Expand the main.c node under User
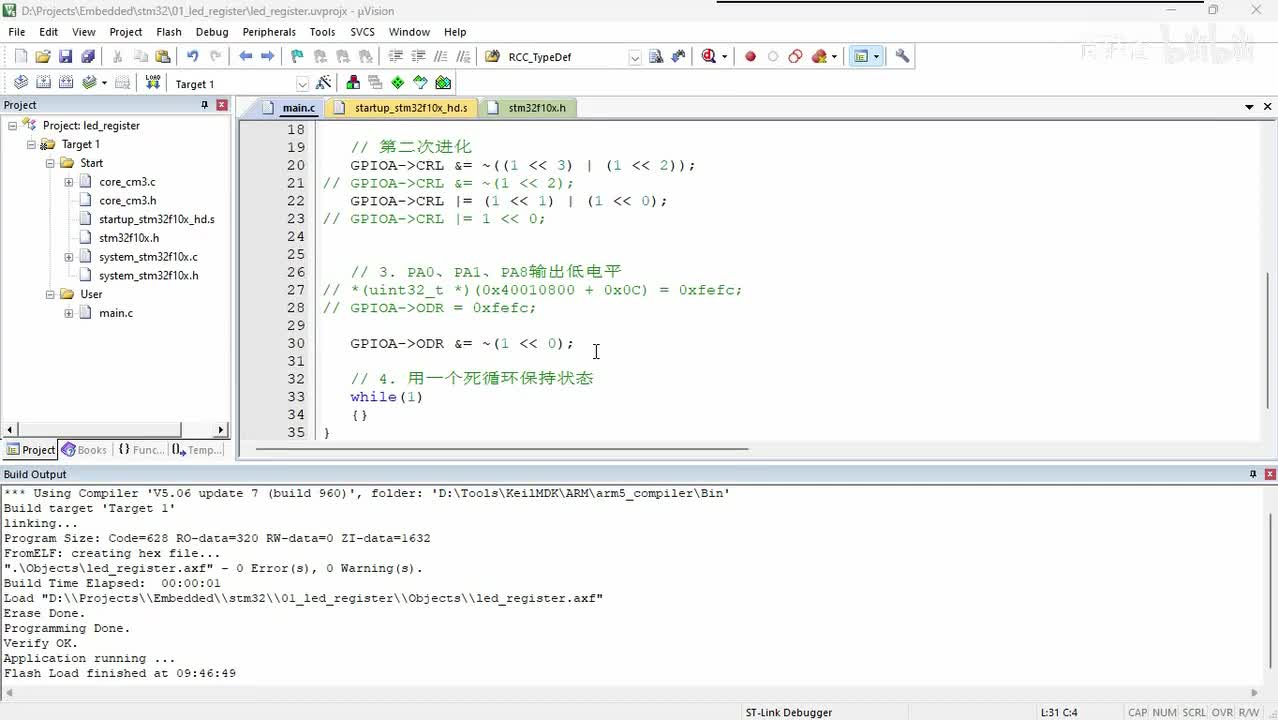The height and width of the screenshot is (720, 1278). click(69, 313)
